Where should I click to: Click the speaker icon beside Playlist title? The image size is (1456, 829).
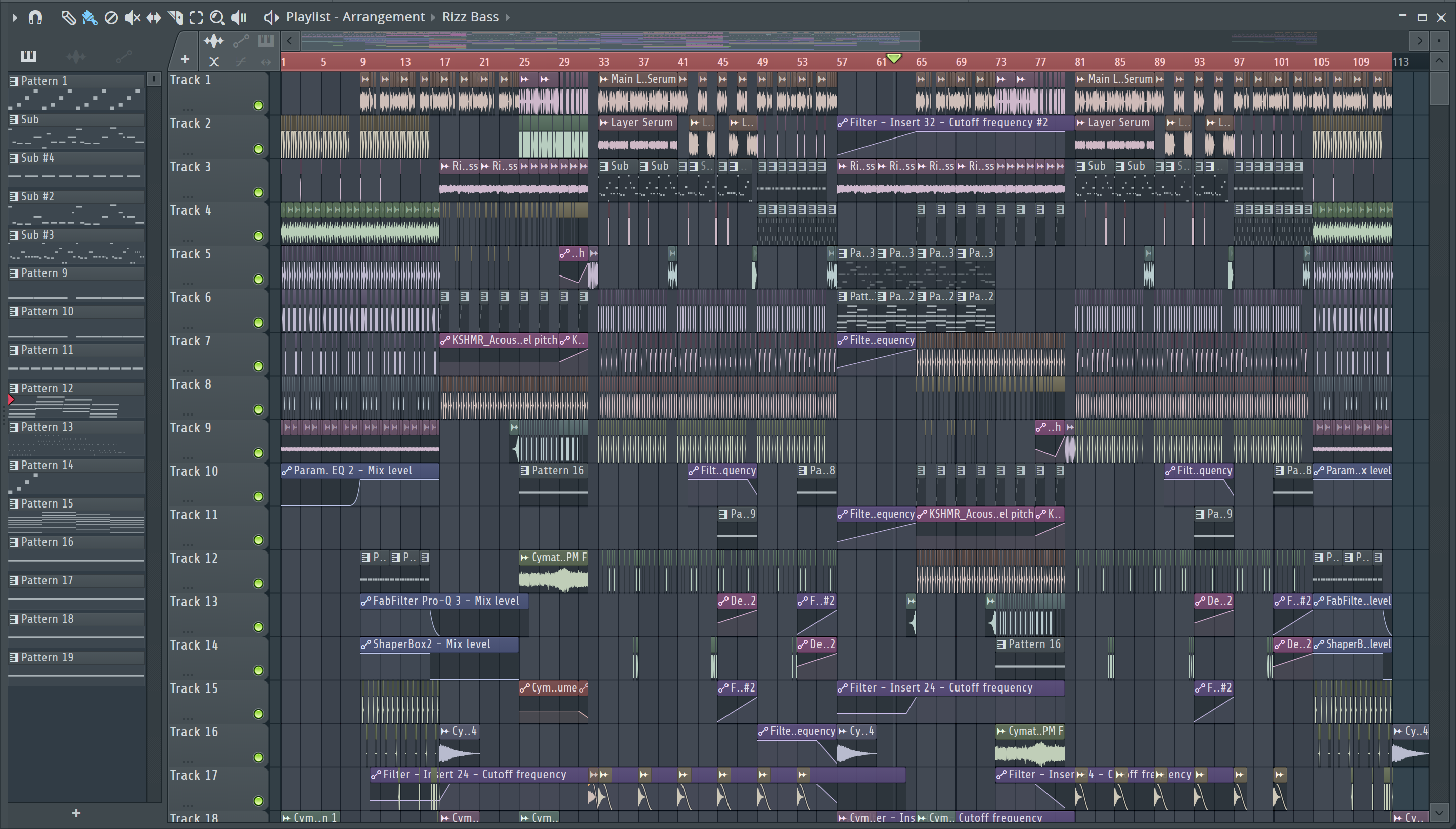click(x=271, y=17)
